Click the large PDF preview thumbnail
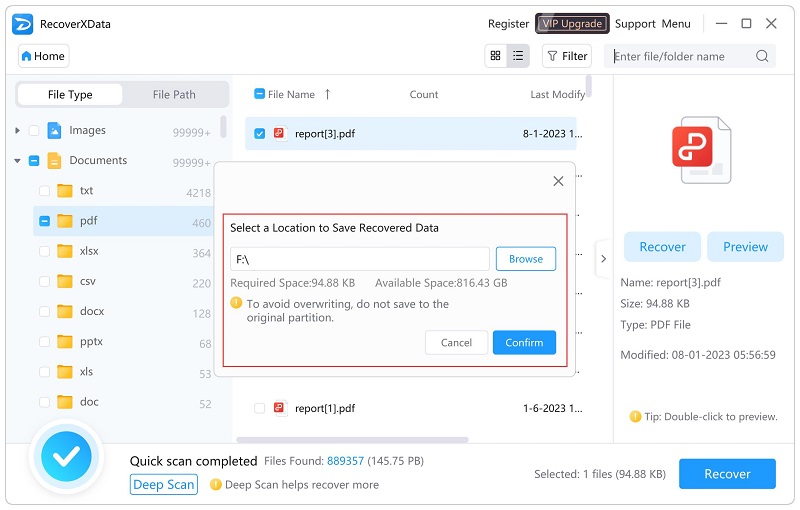The image size is (800, 510). click(700, 150)
